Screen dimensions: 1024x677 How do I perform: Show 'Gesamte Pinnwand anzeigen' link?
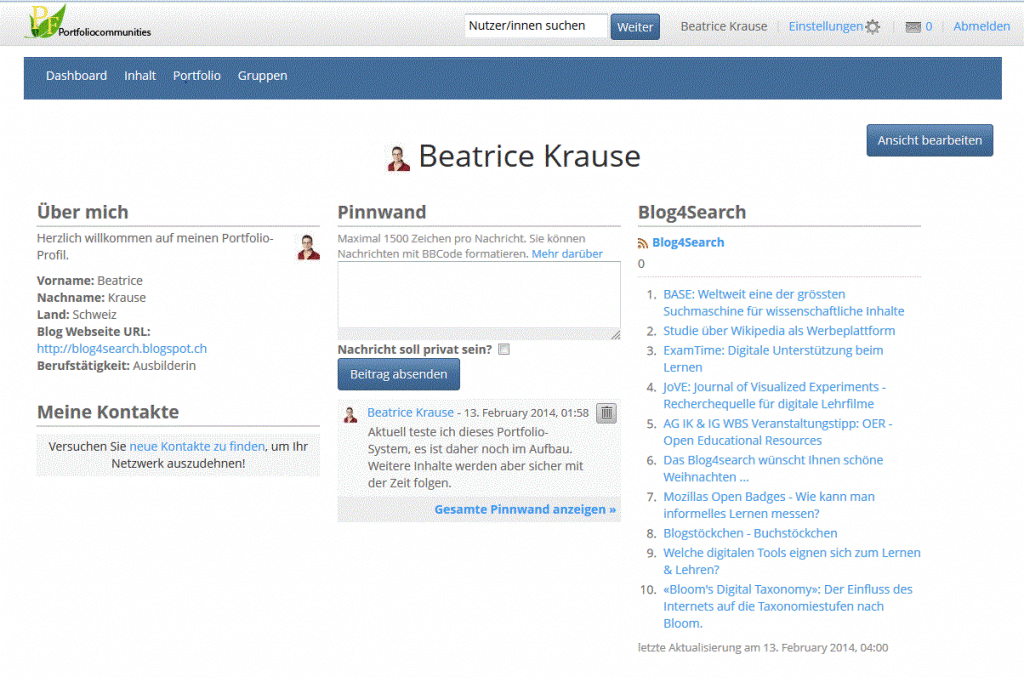pyautogui.click(x=525, y=509)
